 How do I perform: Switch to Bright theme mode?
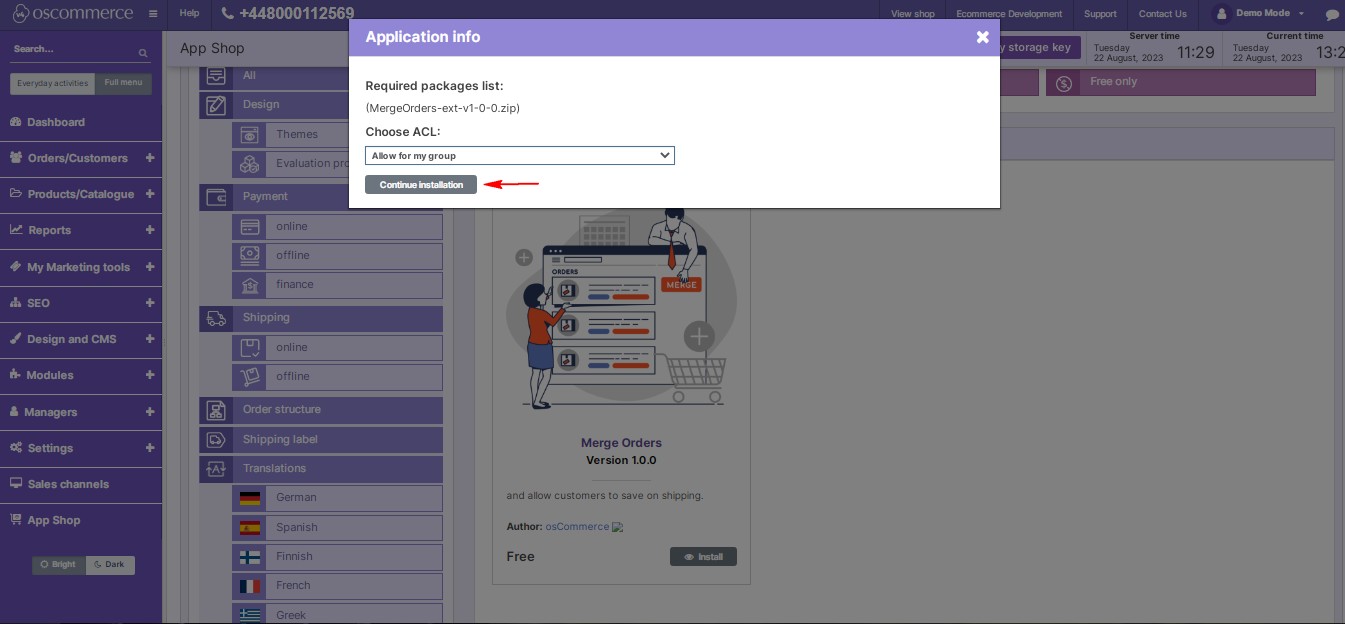[x=59, y=564]
